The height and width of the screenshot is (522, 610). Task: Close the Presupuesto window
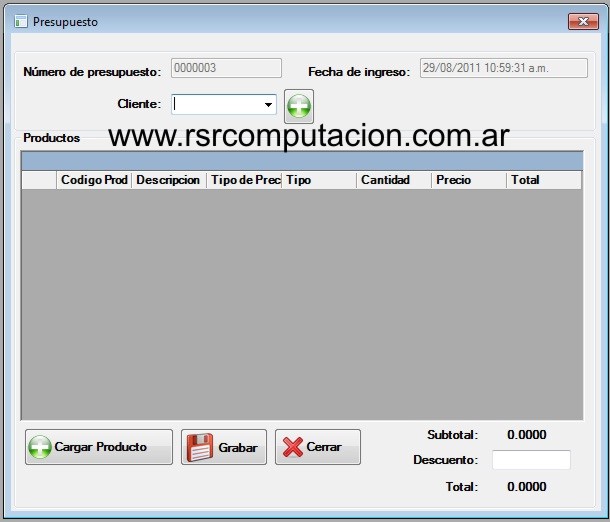pos(583,21)
